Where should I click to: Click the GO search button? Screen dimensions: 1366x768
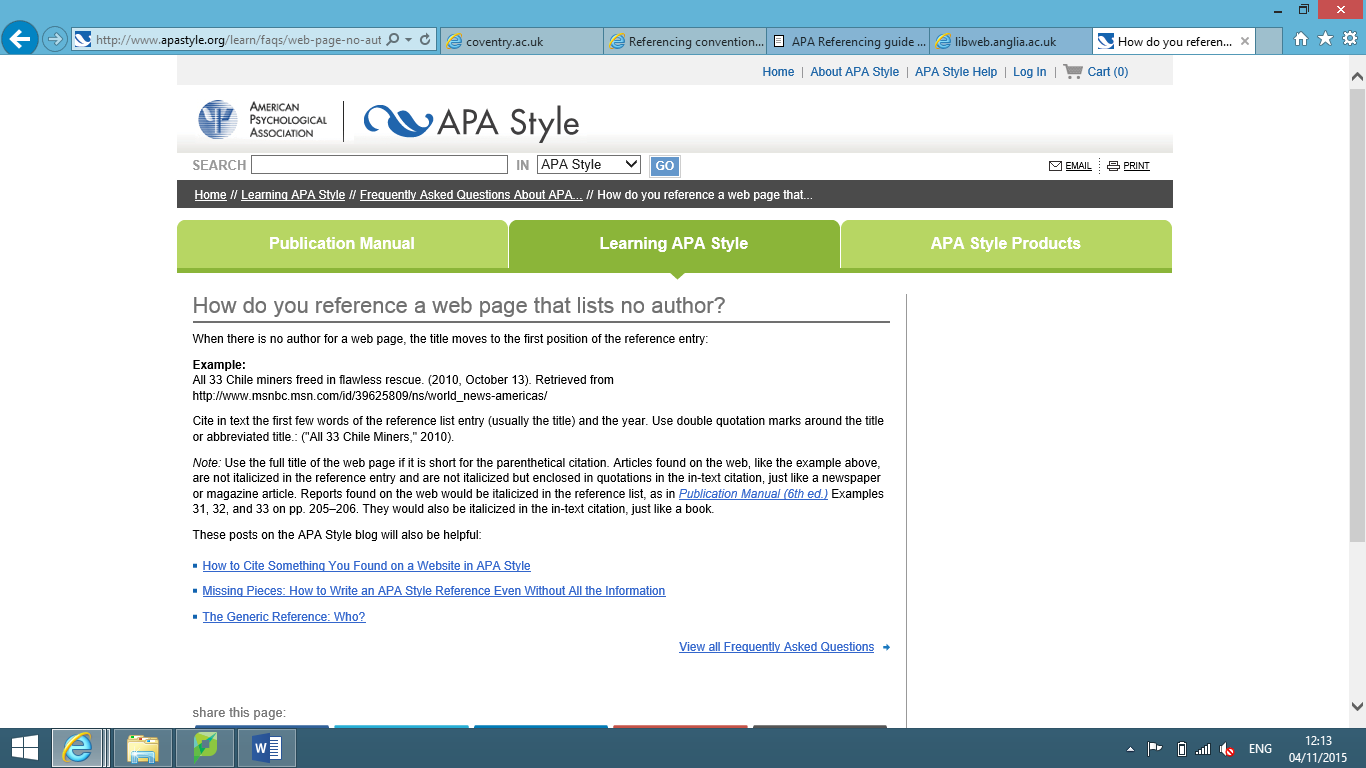[x=664, y=165]
